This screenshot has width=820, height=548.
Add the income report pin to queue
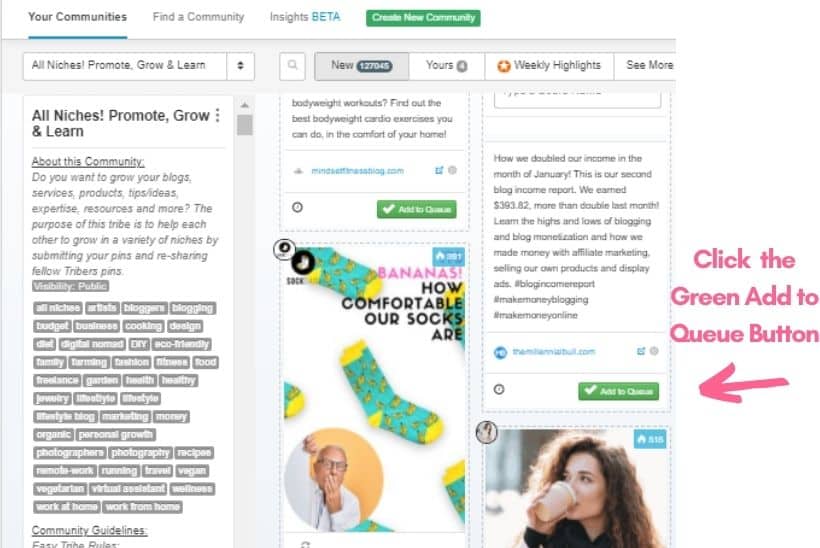tap(619, 391)
